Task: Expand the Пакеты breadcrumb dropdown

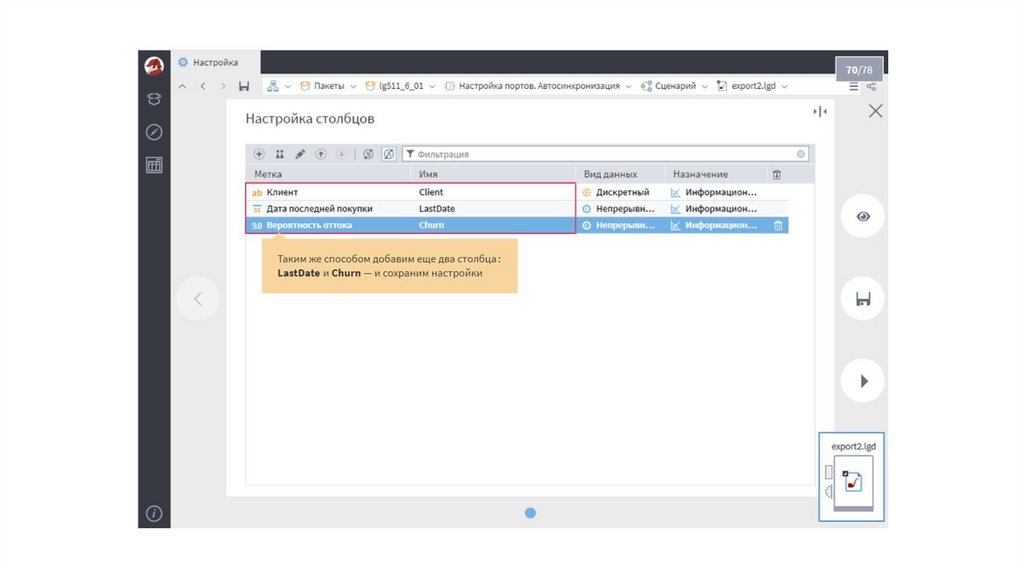Action: point(352,87)
